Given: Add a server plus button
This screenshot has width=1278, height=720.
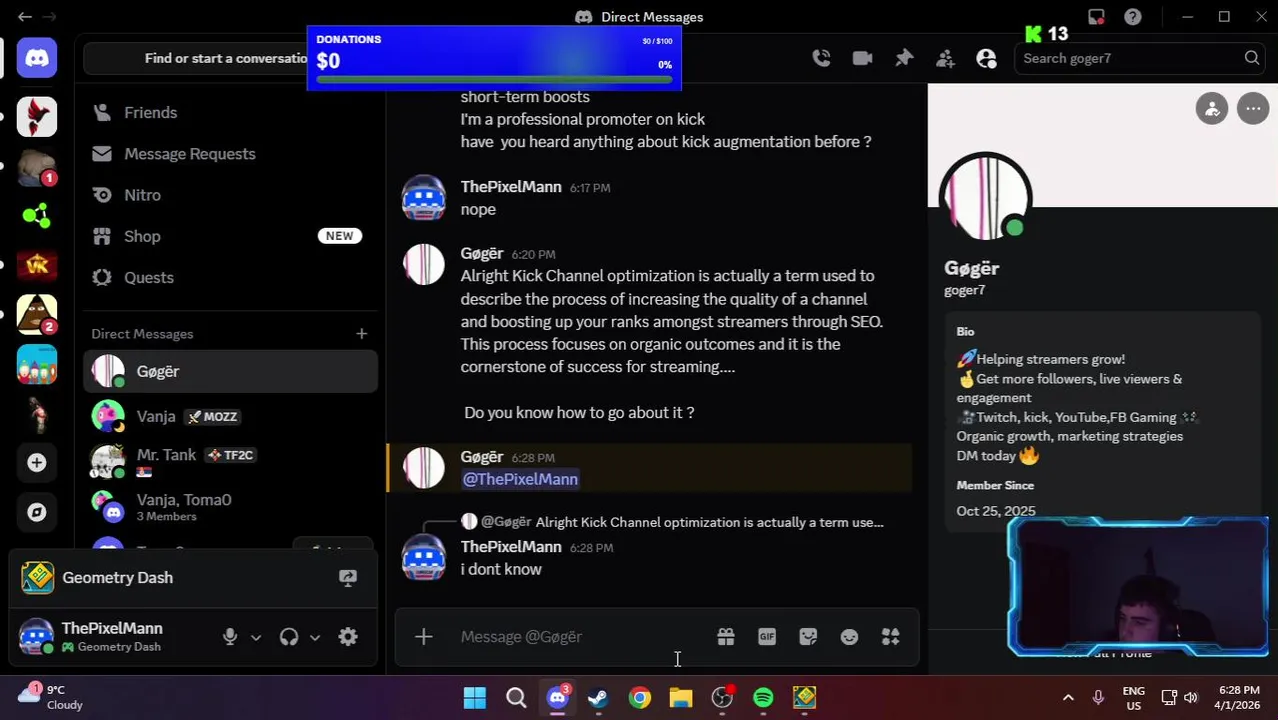Looking at the screenshot, I should click(x=37, y=463).
